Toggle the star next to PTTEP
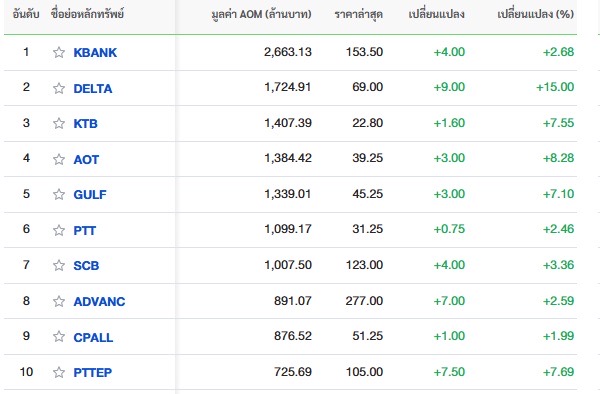 [59, 372]
